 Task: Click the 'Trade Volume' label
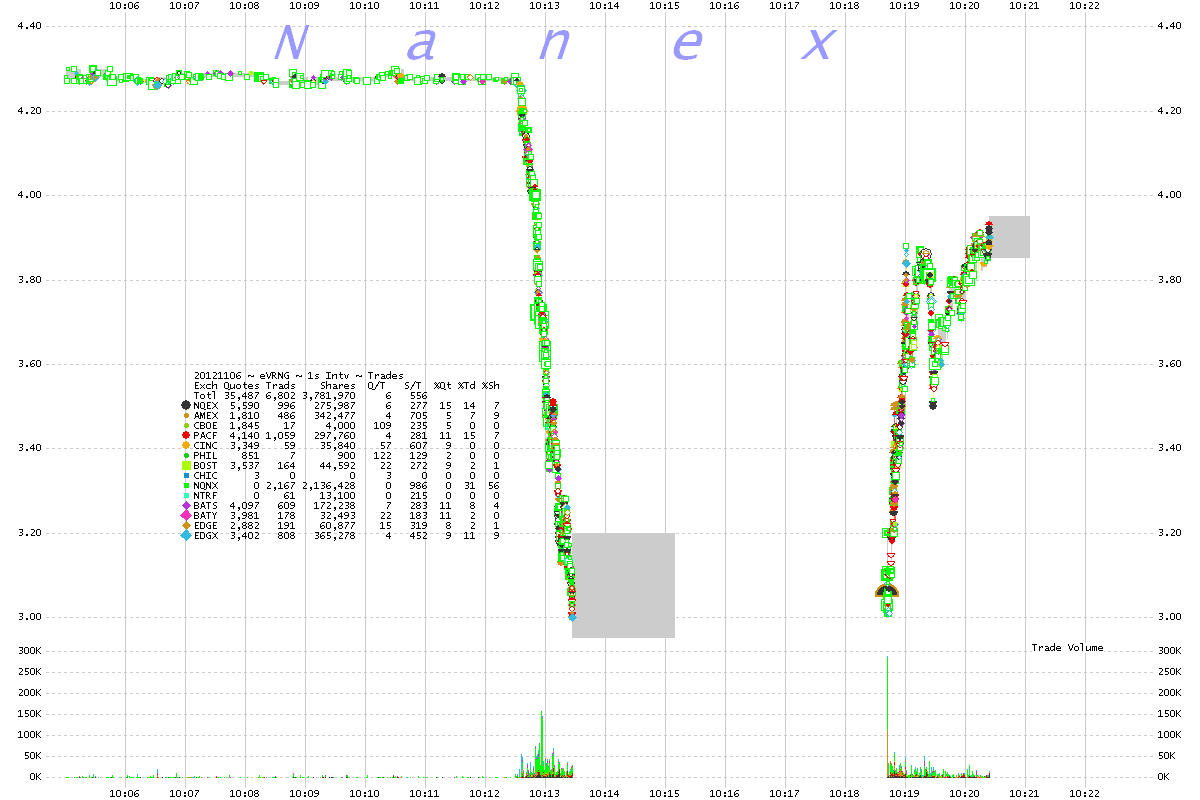click(1068, 648)
